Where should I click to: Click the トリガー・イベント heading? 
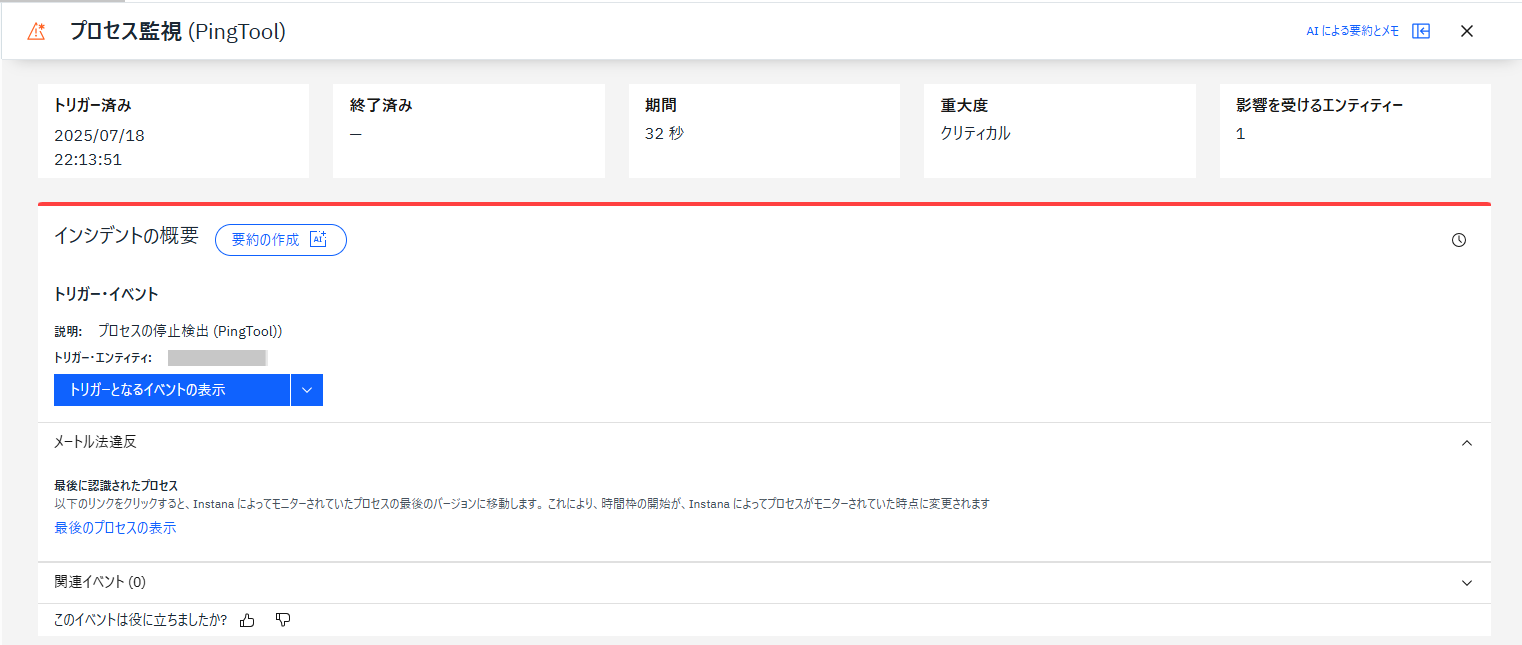tap(106, 294)
